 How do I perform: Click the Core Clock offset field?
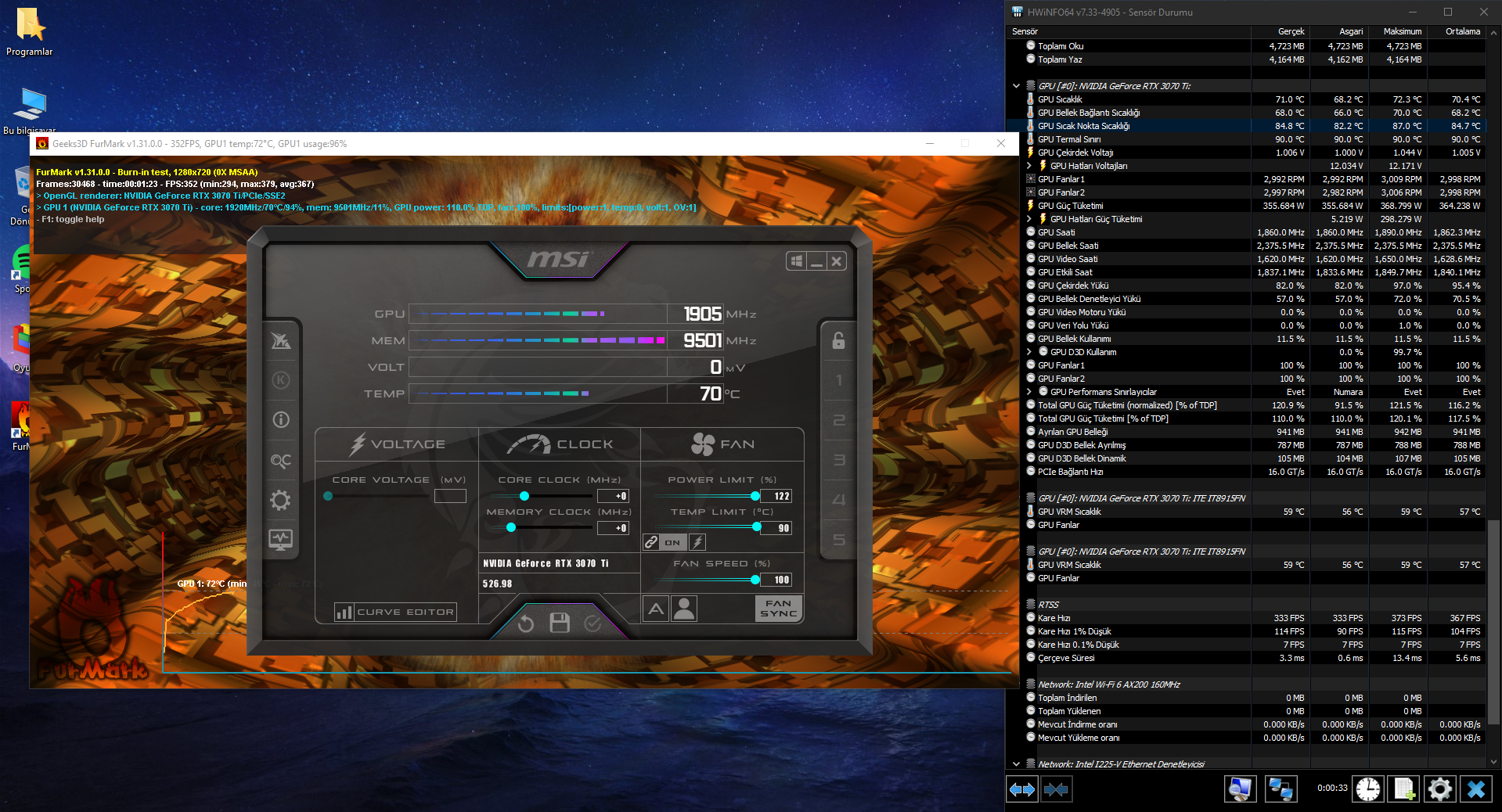coord(613,496)
